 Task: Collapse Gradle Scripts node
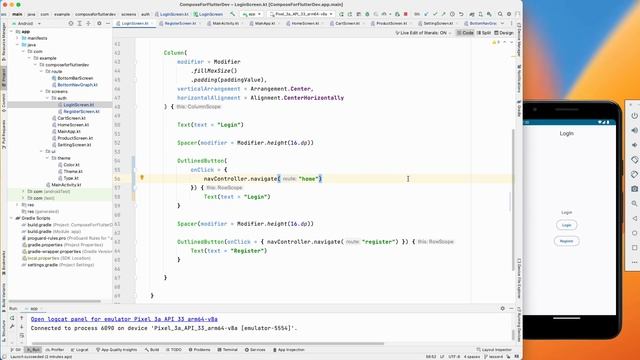12,218
